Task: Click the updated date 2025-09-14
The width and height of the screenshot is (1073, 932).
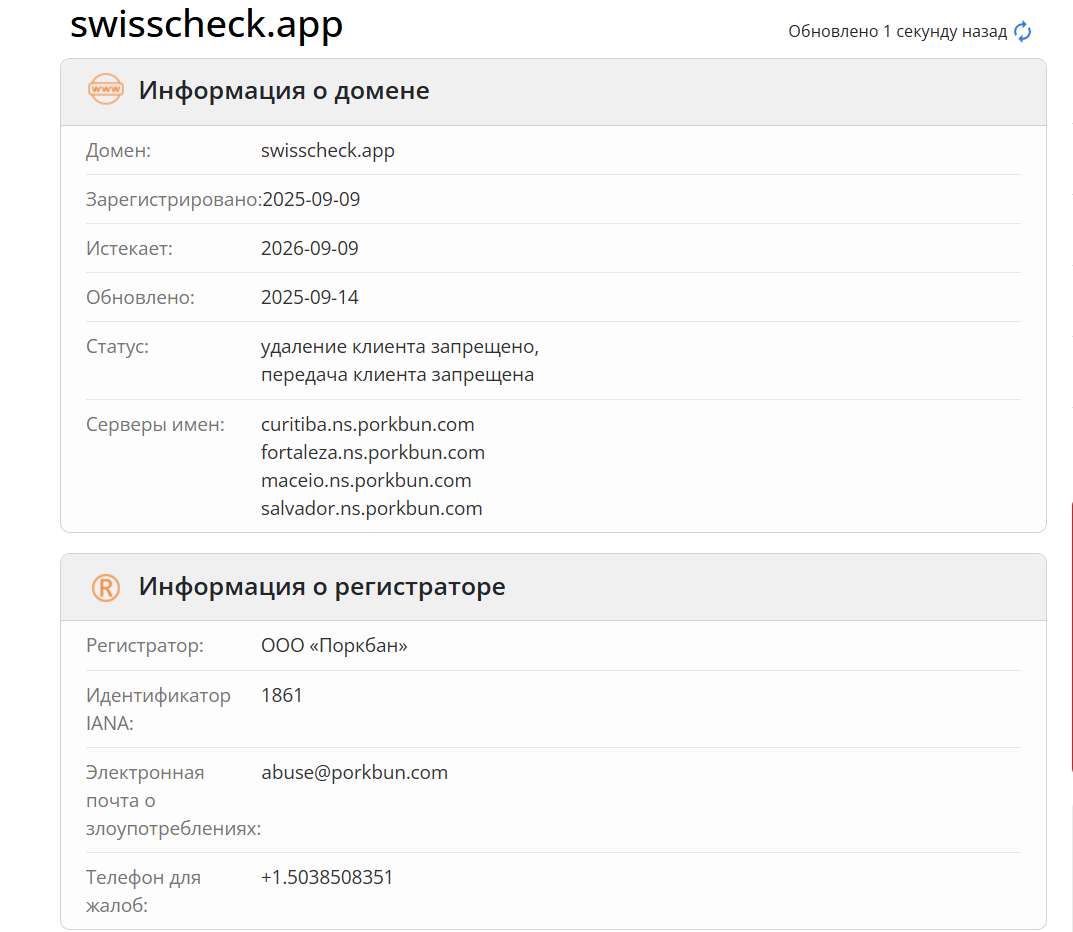Action: pyautogui.click(x=310, y=298)
